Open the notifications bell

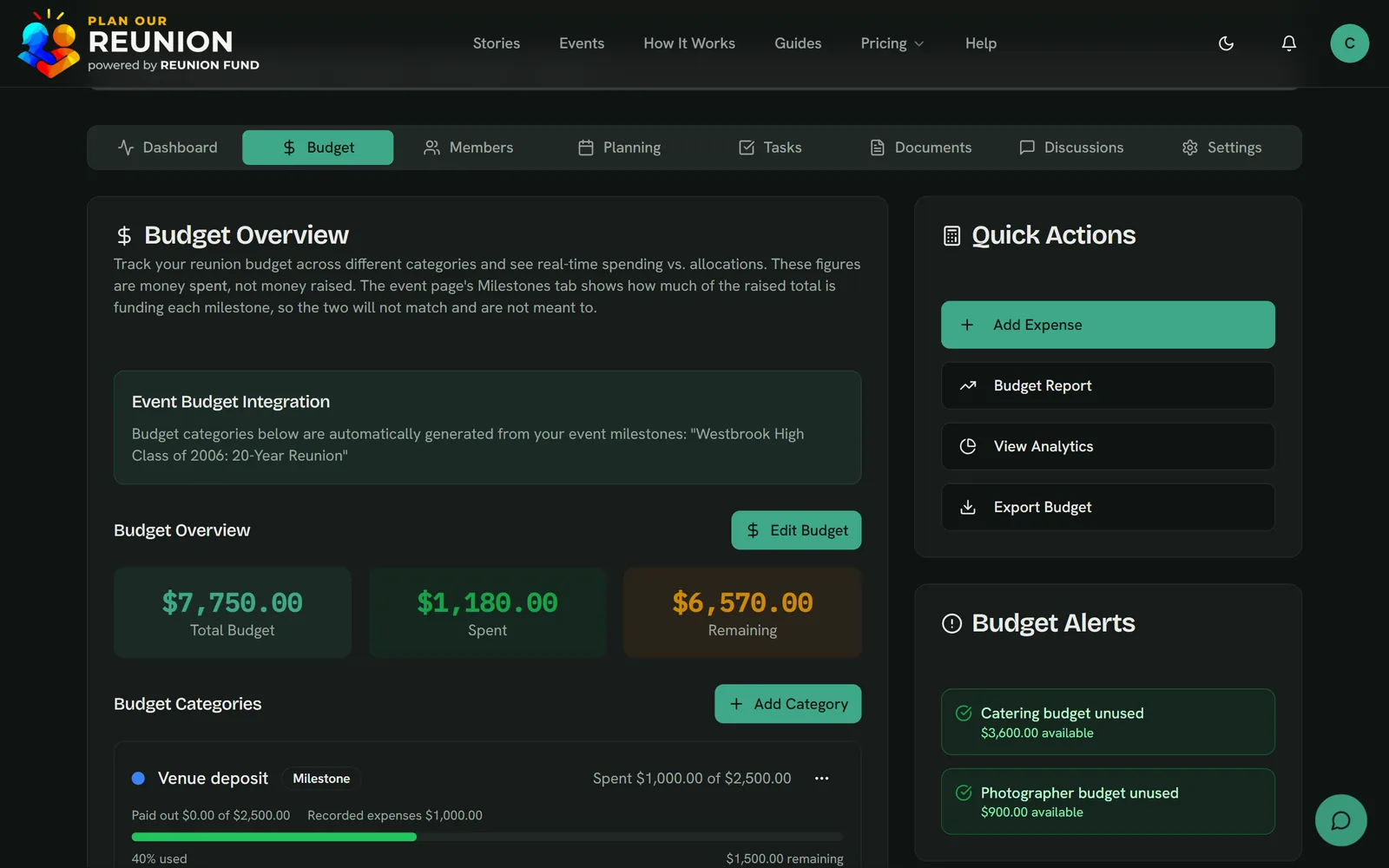tap(1289, 43)
